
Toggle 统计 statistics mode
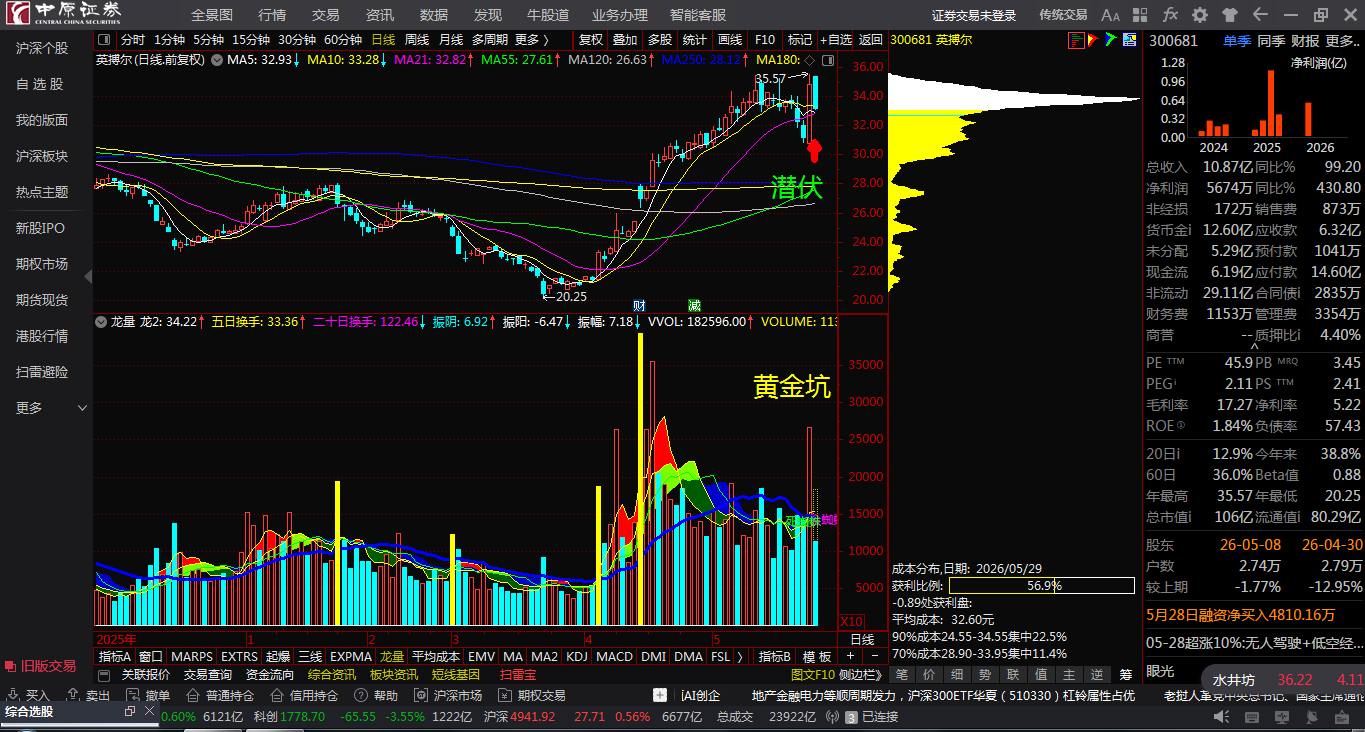pos(695,40)
